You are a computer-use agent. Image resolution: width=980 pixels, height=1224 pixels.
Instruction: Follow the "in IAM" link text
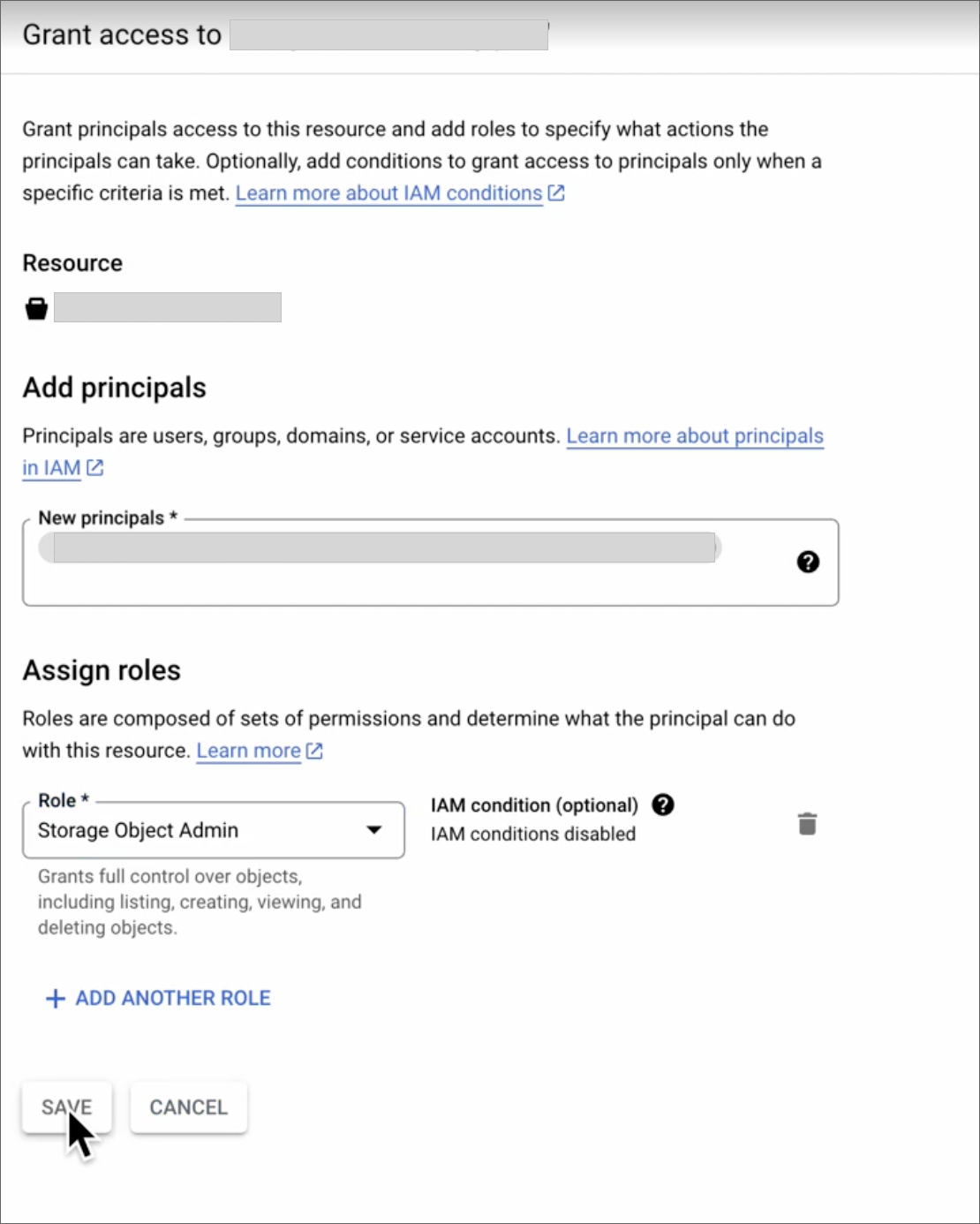[x=51, y=467]
